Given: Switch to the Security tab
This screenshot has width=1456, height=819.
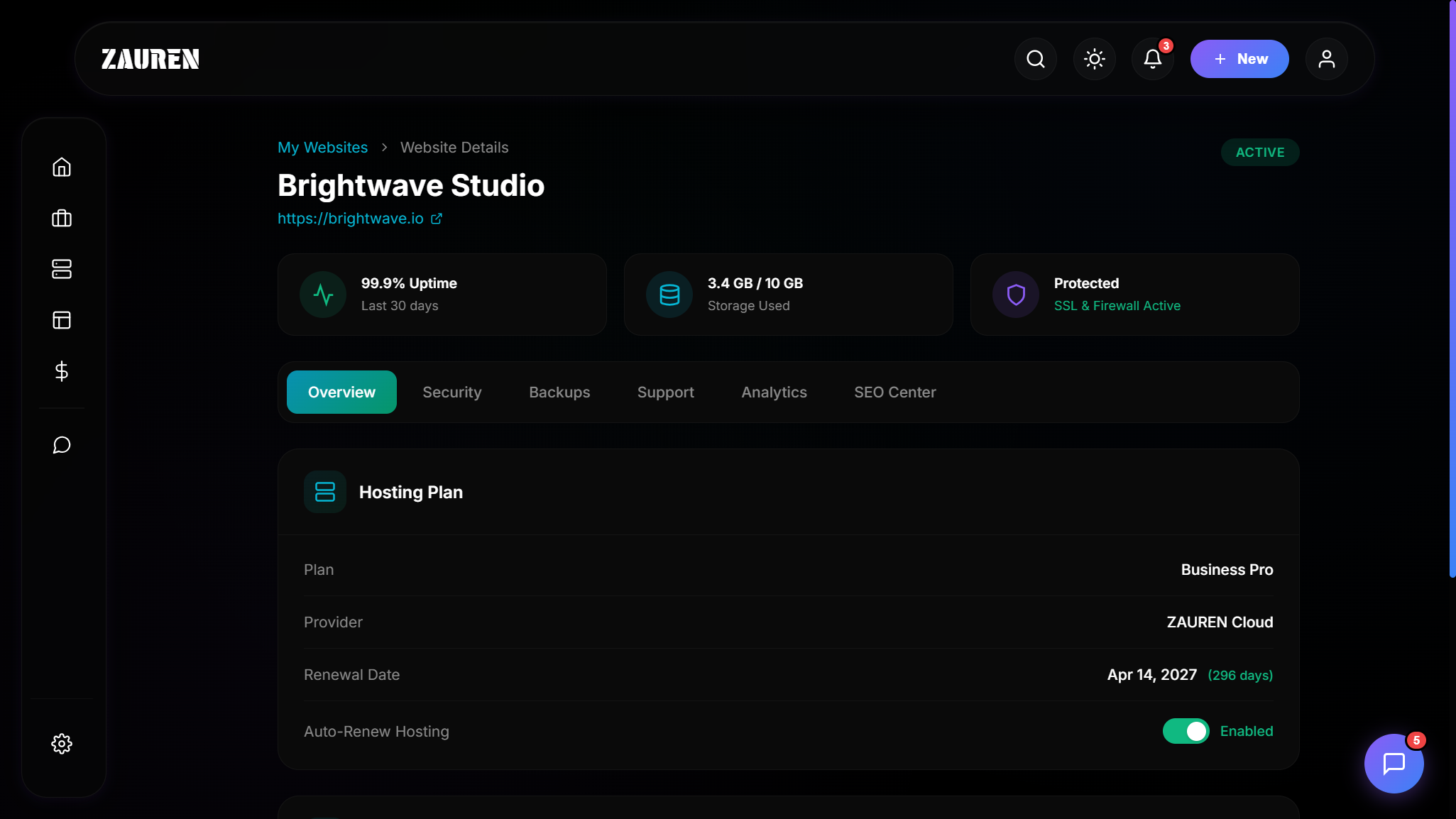Looking at the screenshot, I should coord(452,392).
